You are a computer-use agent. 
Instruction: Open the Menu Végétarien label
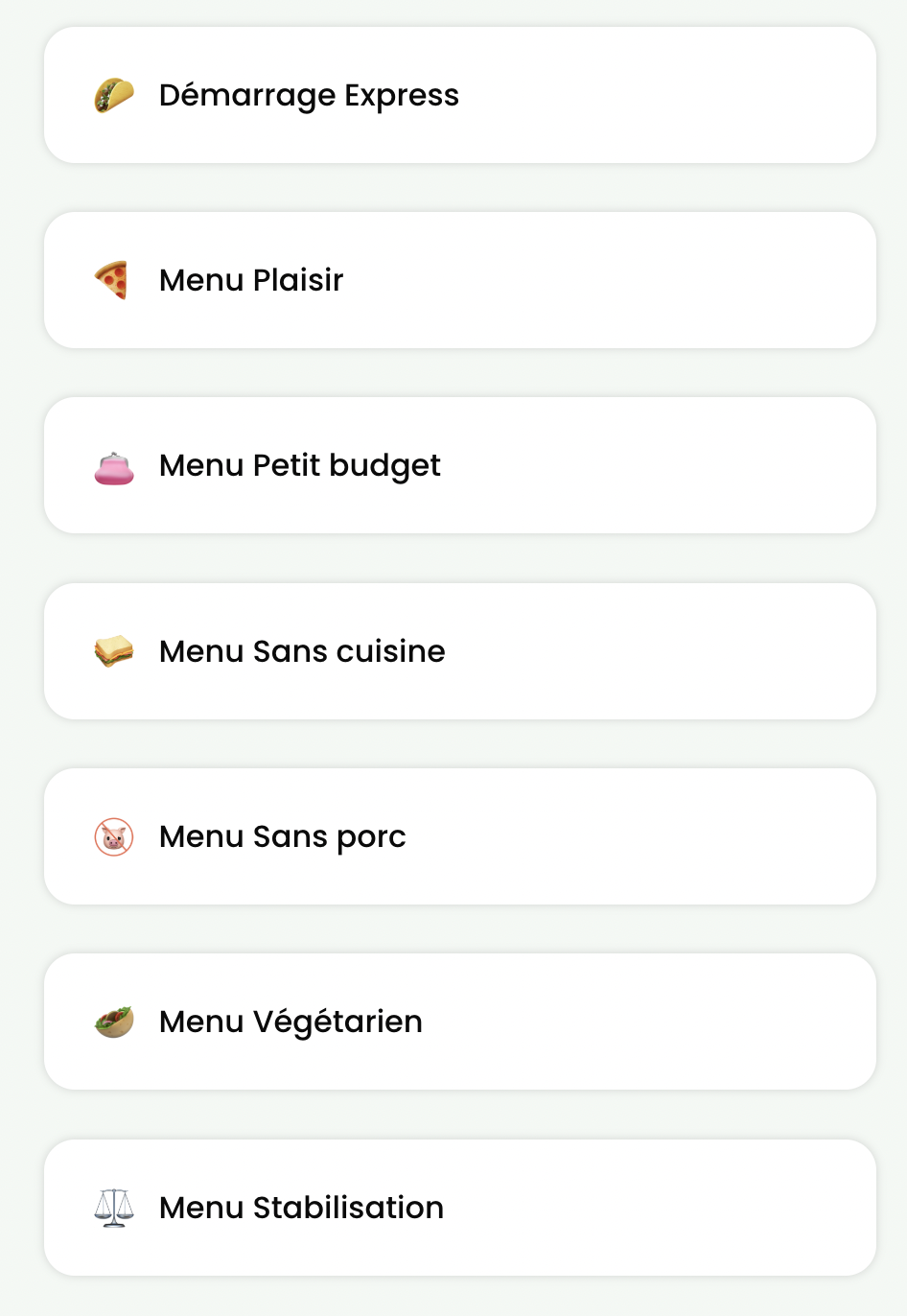point(291,1022)
